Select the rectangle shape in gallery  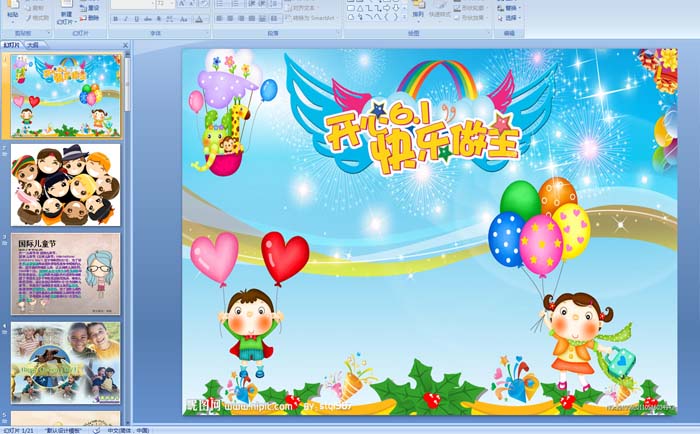(351, 8)
